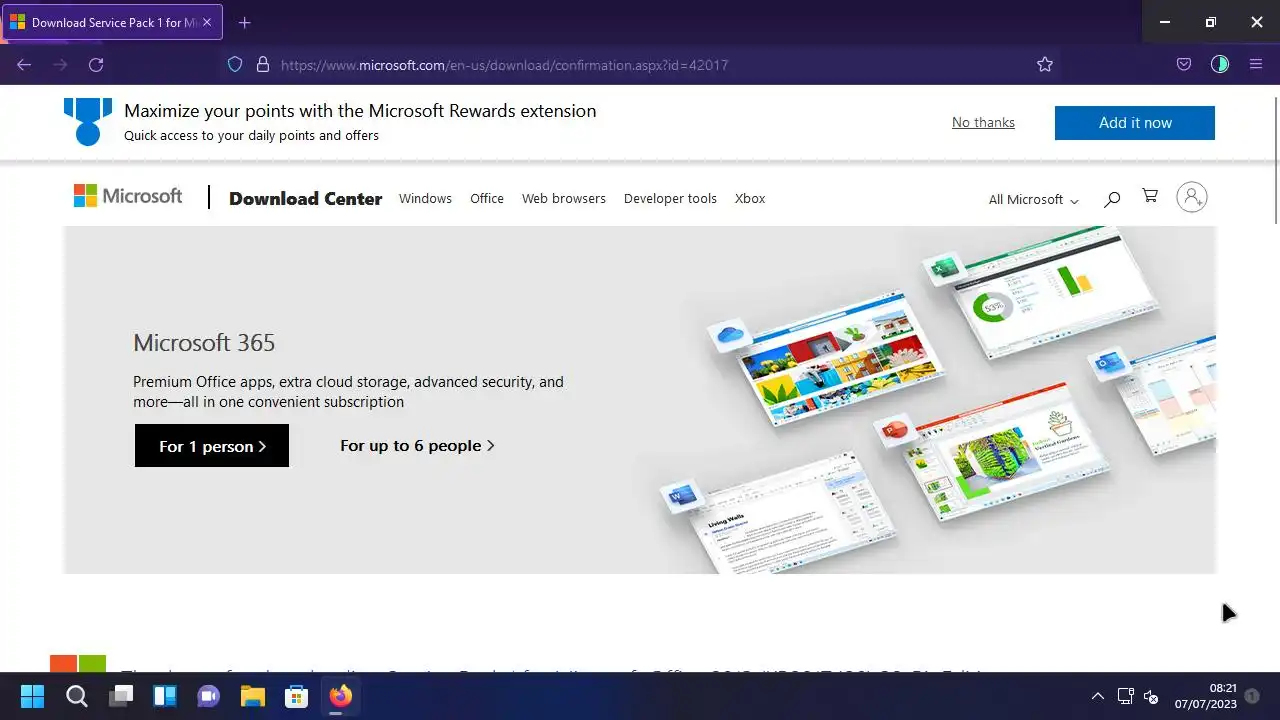Open the Download Center link
The width and height of the screenshot is (1280, 720).
coord(305,198)
